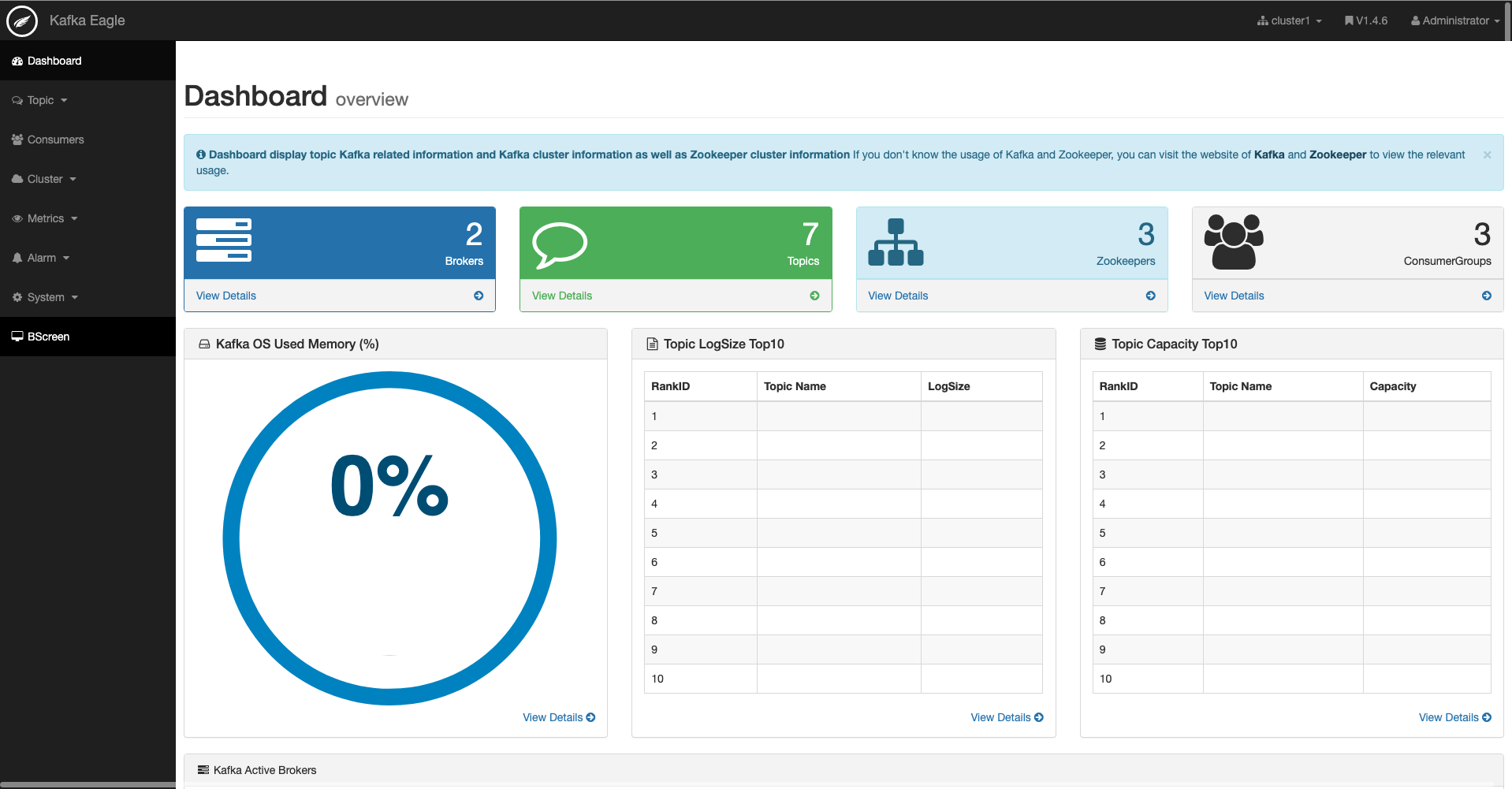This screenshot has height=789, width=1512.
Task: Click rank 5 row in Capacity table
Action: (x=1292, y=533)
